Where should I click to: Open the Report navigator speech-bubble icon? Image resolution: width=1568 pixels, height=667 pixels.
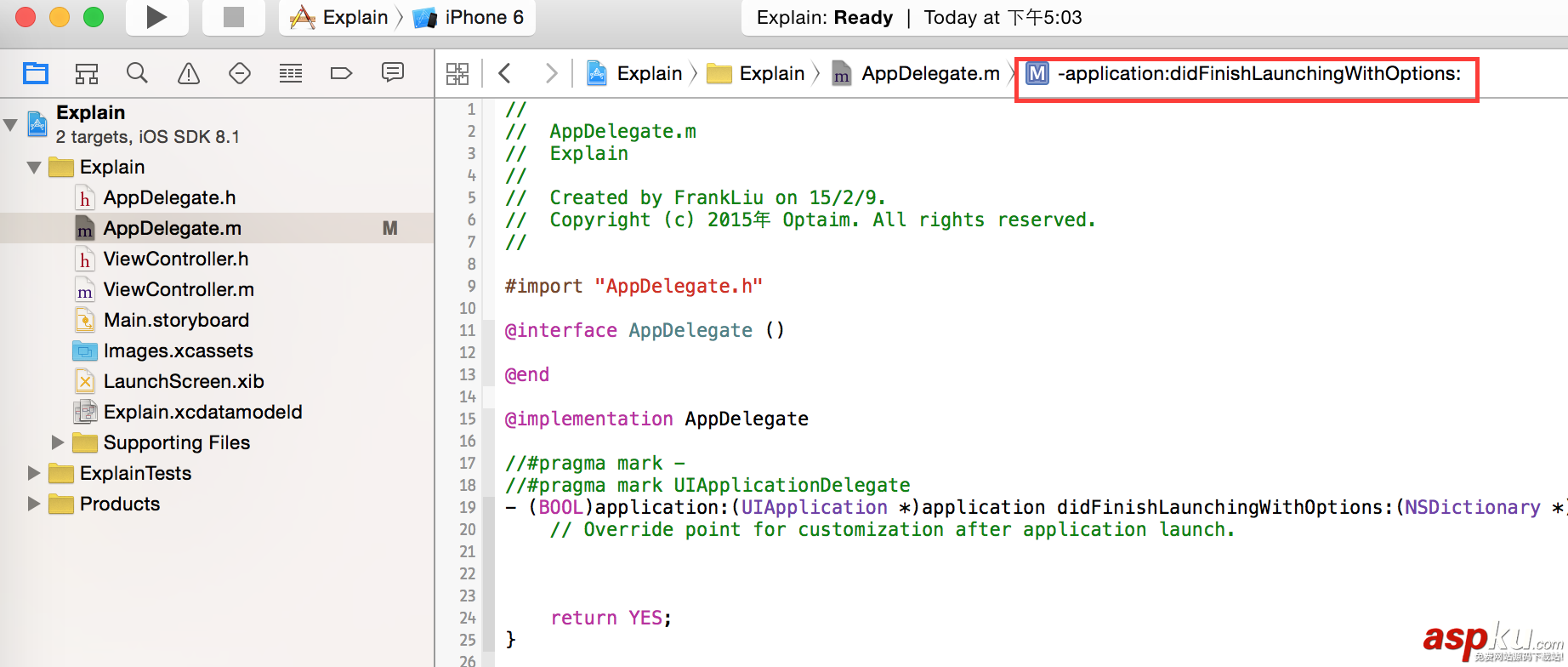393,73
